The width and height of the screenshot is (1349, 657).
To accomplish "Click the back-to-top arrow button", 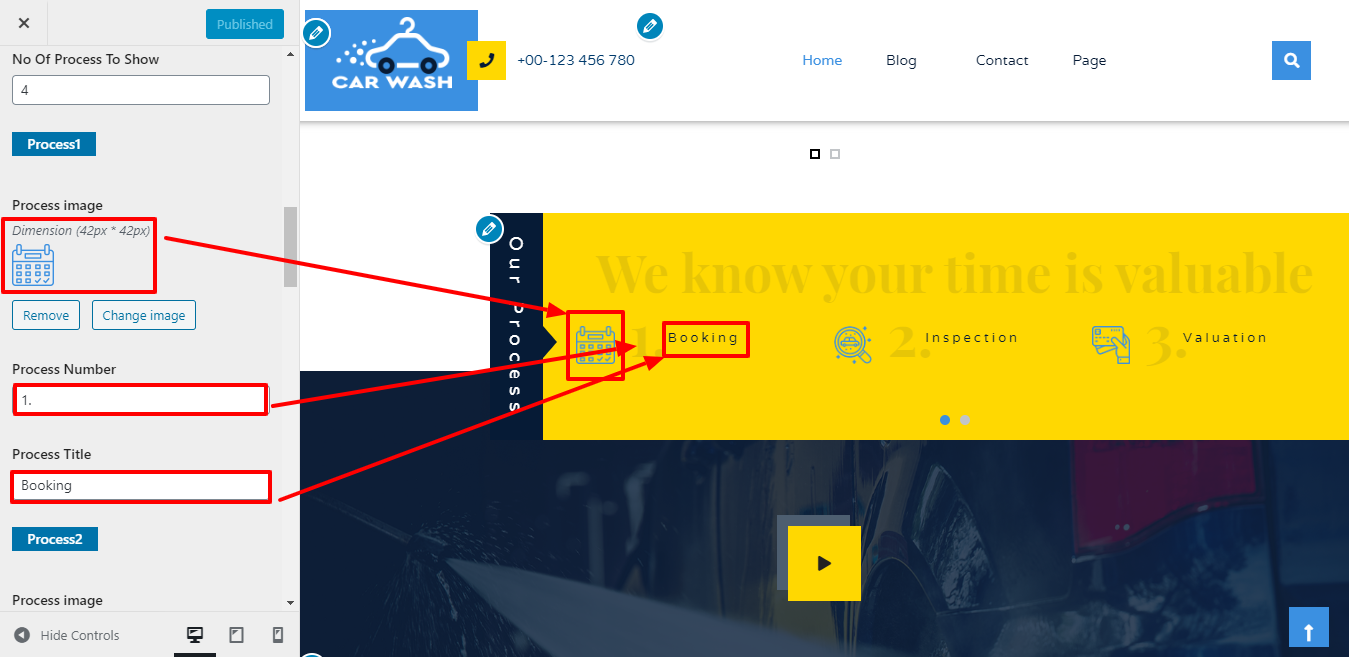I will click(x=1309, y=627).
